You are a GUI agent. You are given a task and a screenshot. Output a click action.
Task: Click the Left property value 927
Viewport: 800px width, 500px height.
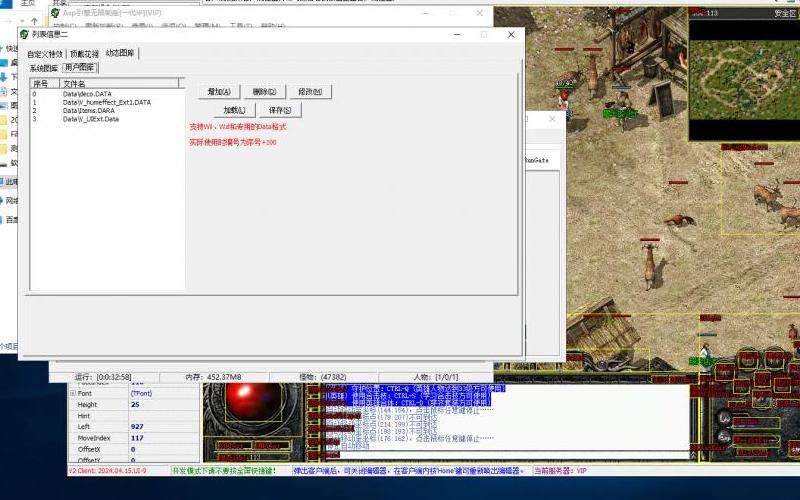point(163,427)
